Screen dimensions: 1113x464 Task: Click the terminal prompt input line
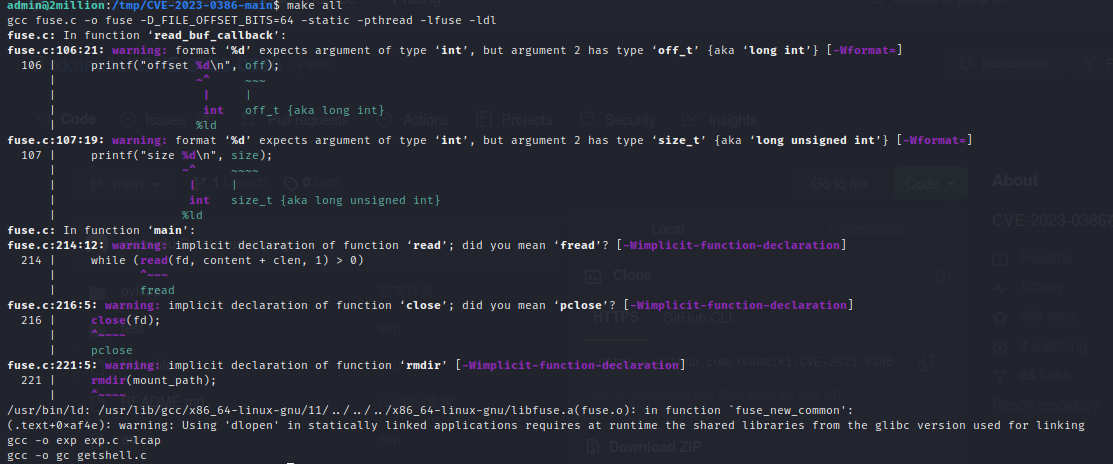pyautogui.click(x=290, y=462)
